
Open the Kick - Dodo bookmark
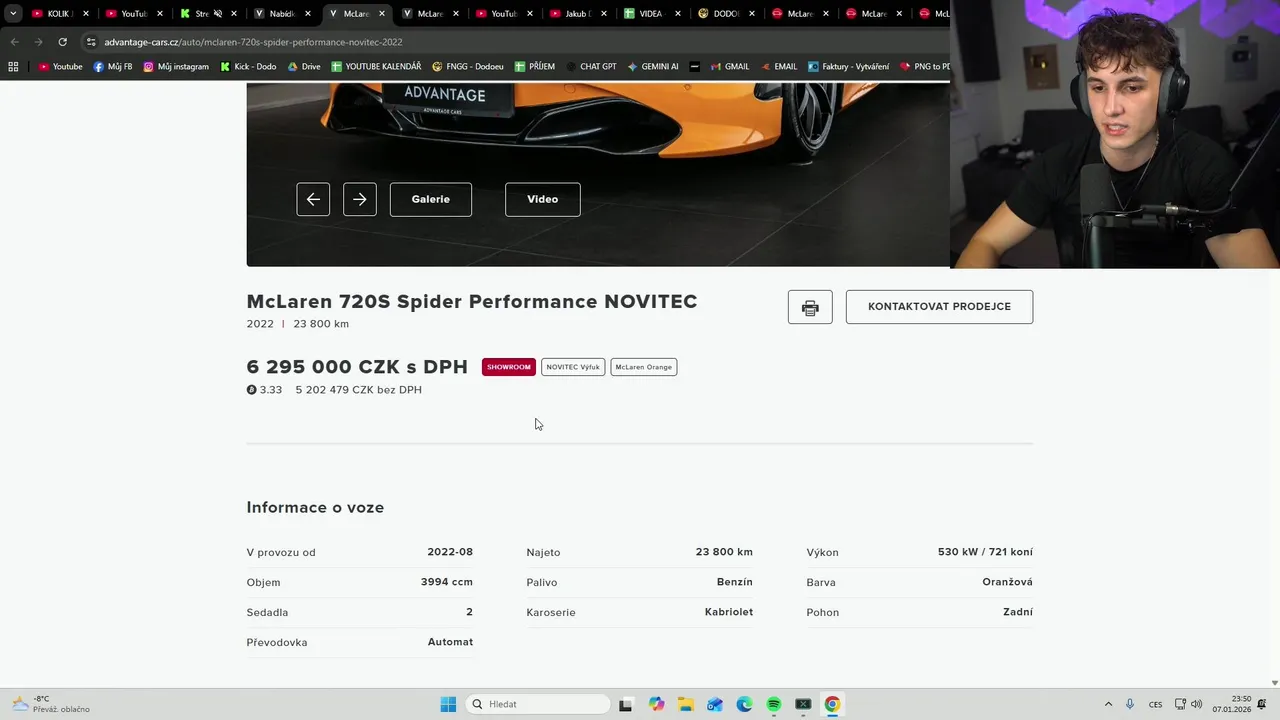(248, 67)
